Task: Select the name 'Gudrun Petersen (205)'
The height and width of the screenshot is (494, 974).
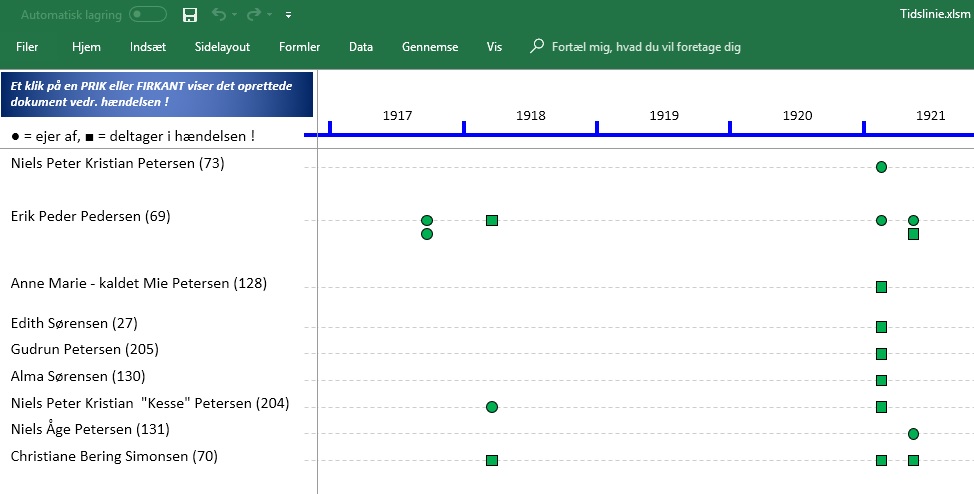Action: coord(84,349)
